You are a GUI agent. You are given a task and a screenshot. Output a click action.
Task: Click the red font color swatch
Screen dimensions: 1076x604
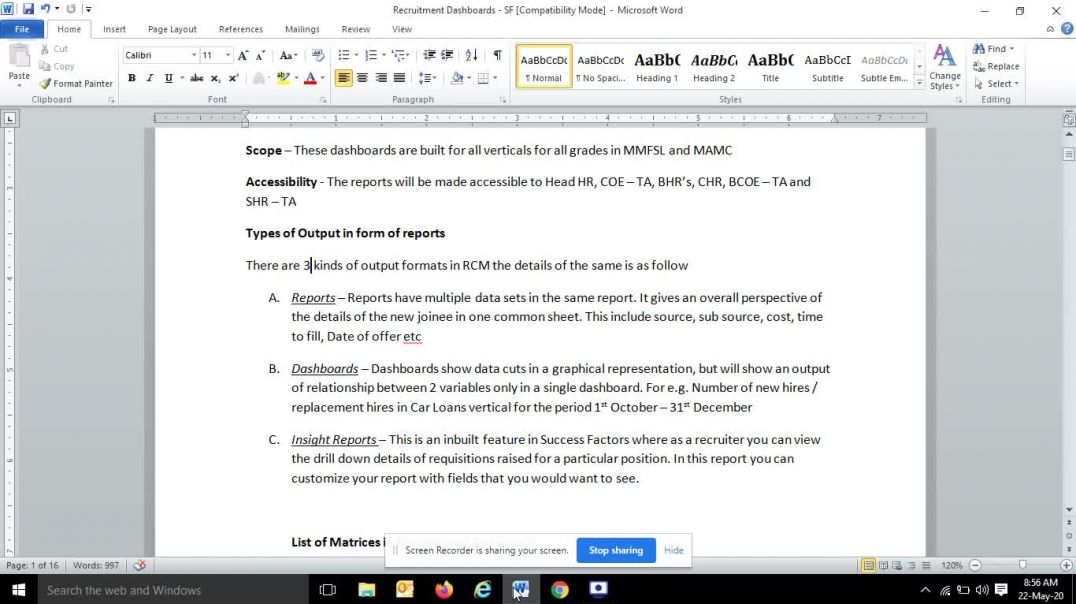point(309,78)
